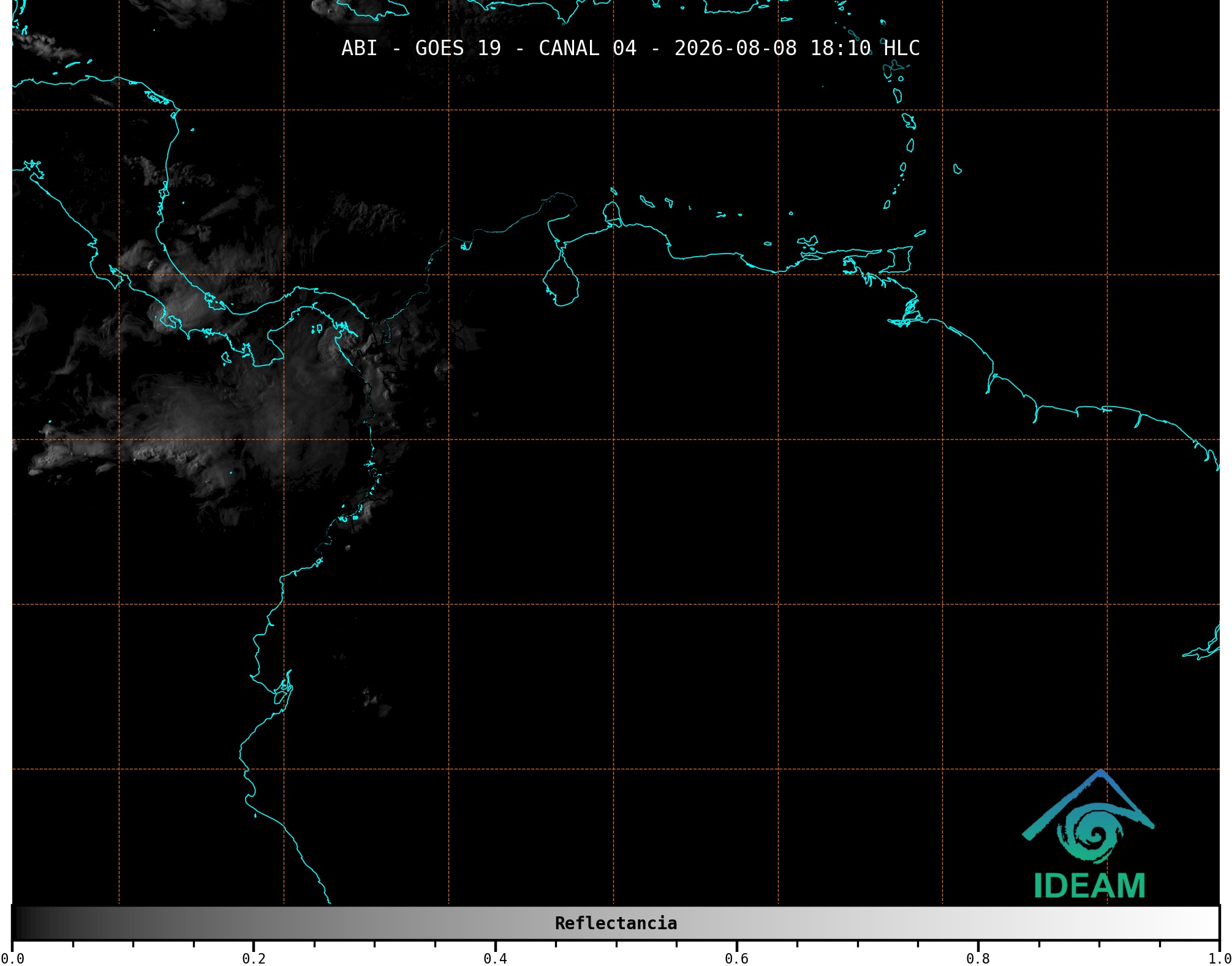Click the 0.0 colorbar tick label
This screenshot has width=1232, height=966.
(x=12, y=958)
